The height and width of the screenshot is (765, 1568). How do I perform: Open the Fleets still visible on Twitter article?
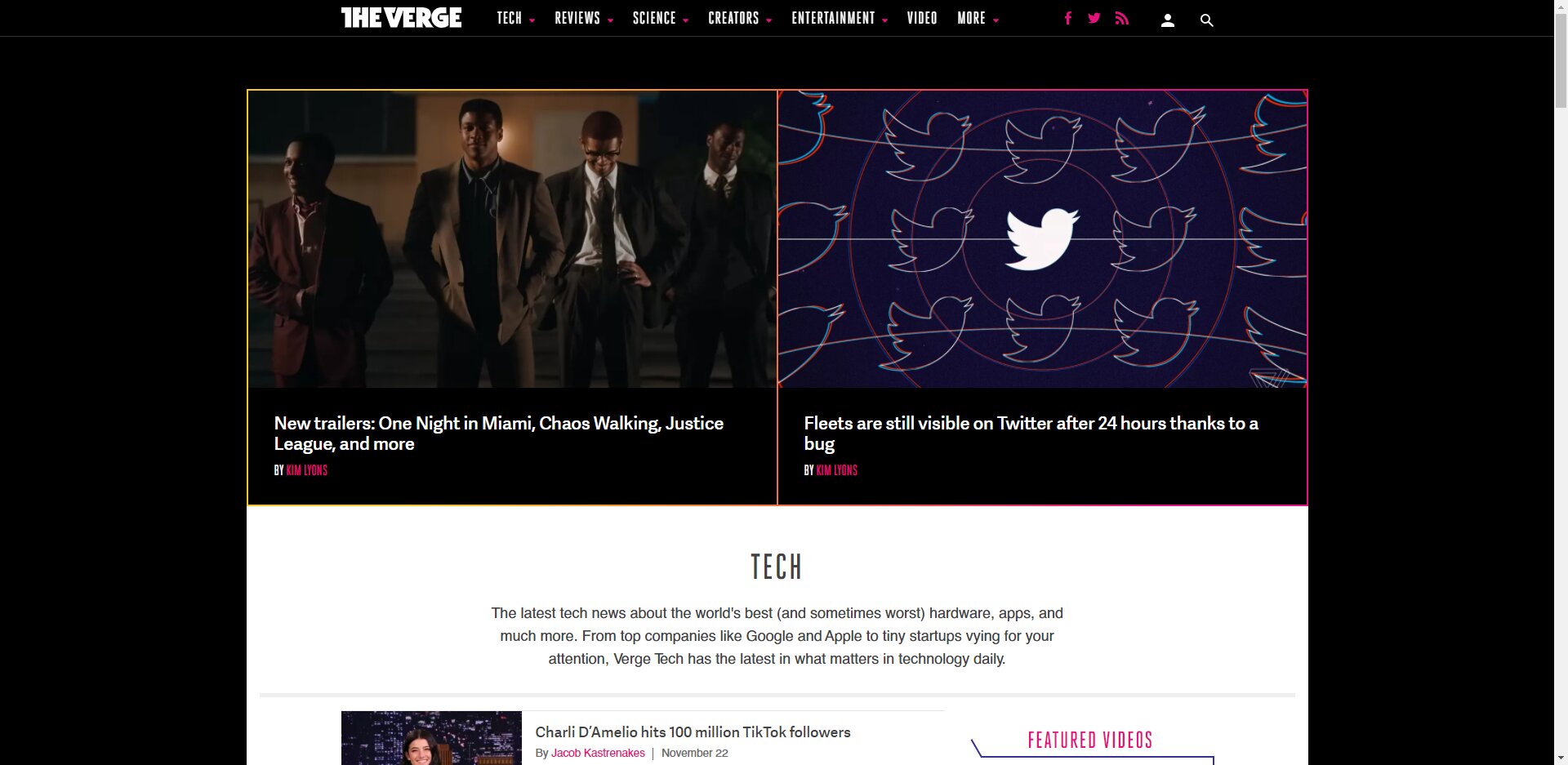[1031, 434]
